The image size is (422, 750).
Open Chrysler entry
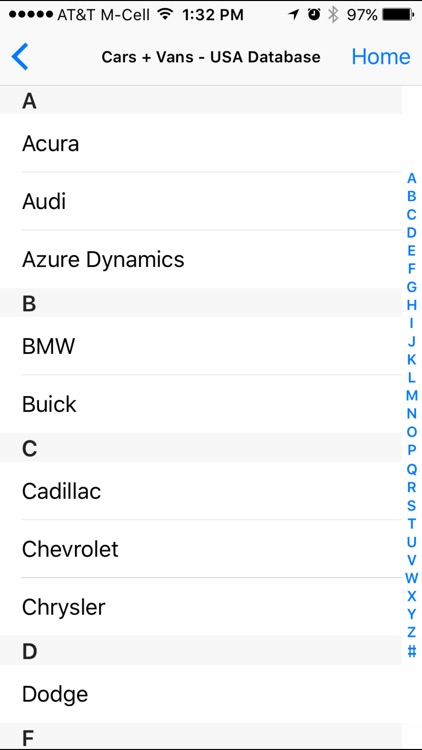point(201,607)
